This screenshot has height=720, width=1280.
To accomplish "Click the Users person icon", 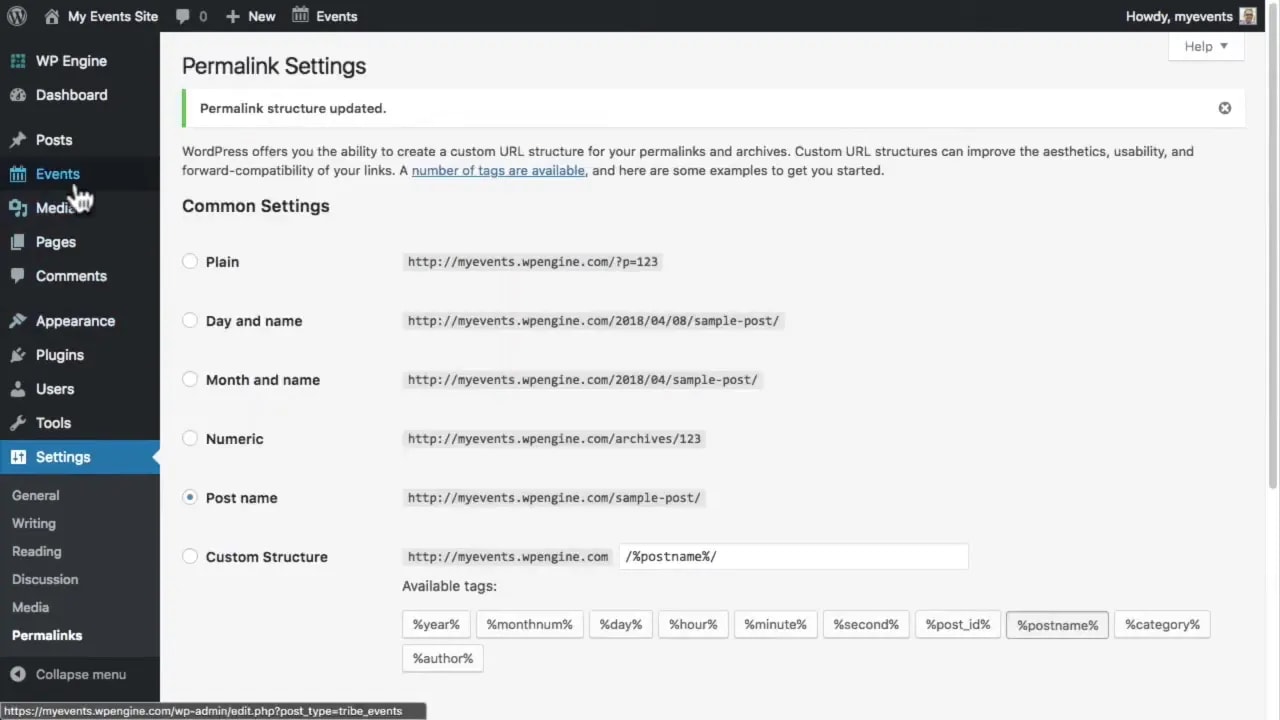I will (x=18, y=389).
